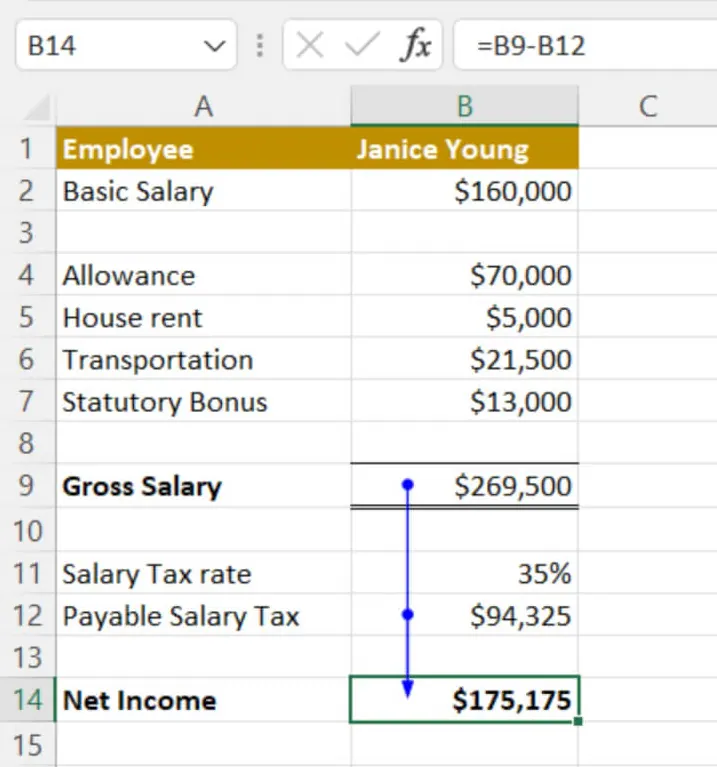Viewport: 717px width, 767px height.
Task: Select column C header
Action: pos(647,106)
